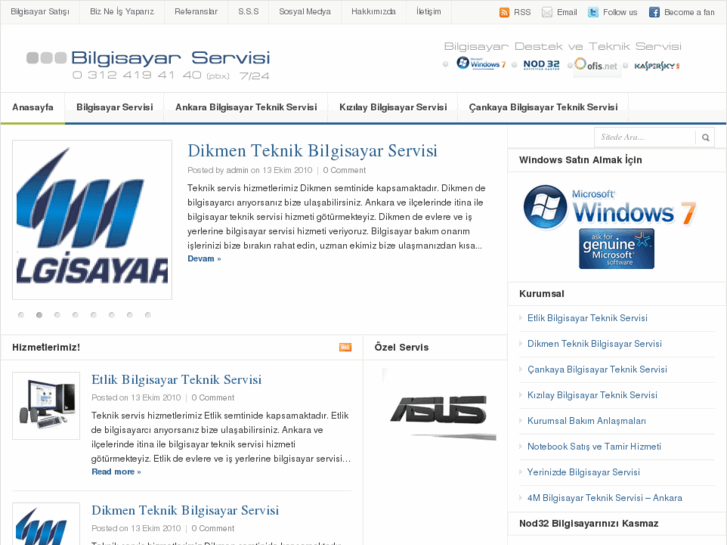
Task: Select the first slider pagination dot
Action: click(21, 315)
